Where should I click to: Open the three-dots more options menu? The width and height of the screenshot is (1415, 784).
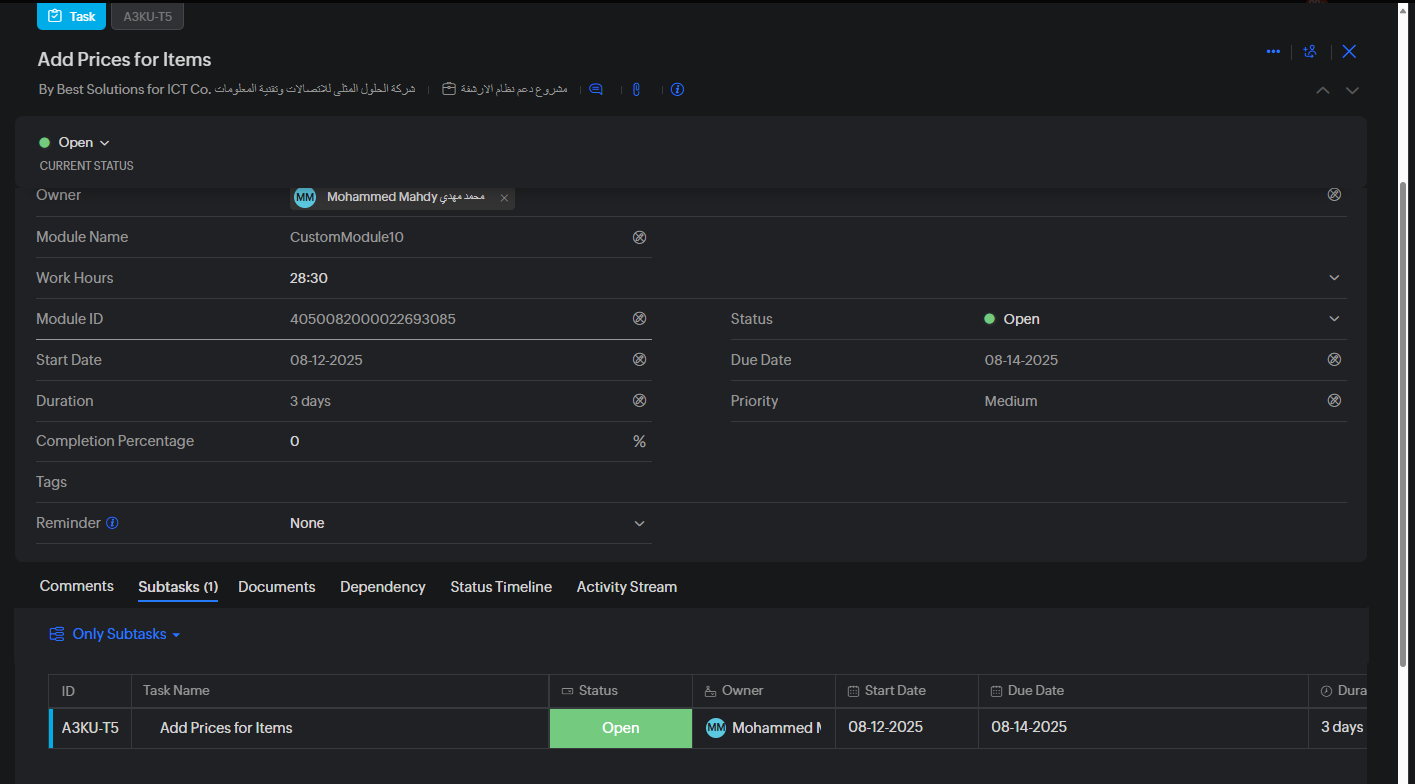coord(1272,52)
